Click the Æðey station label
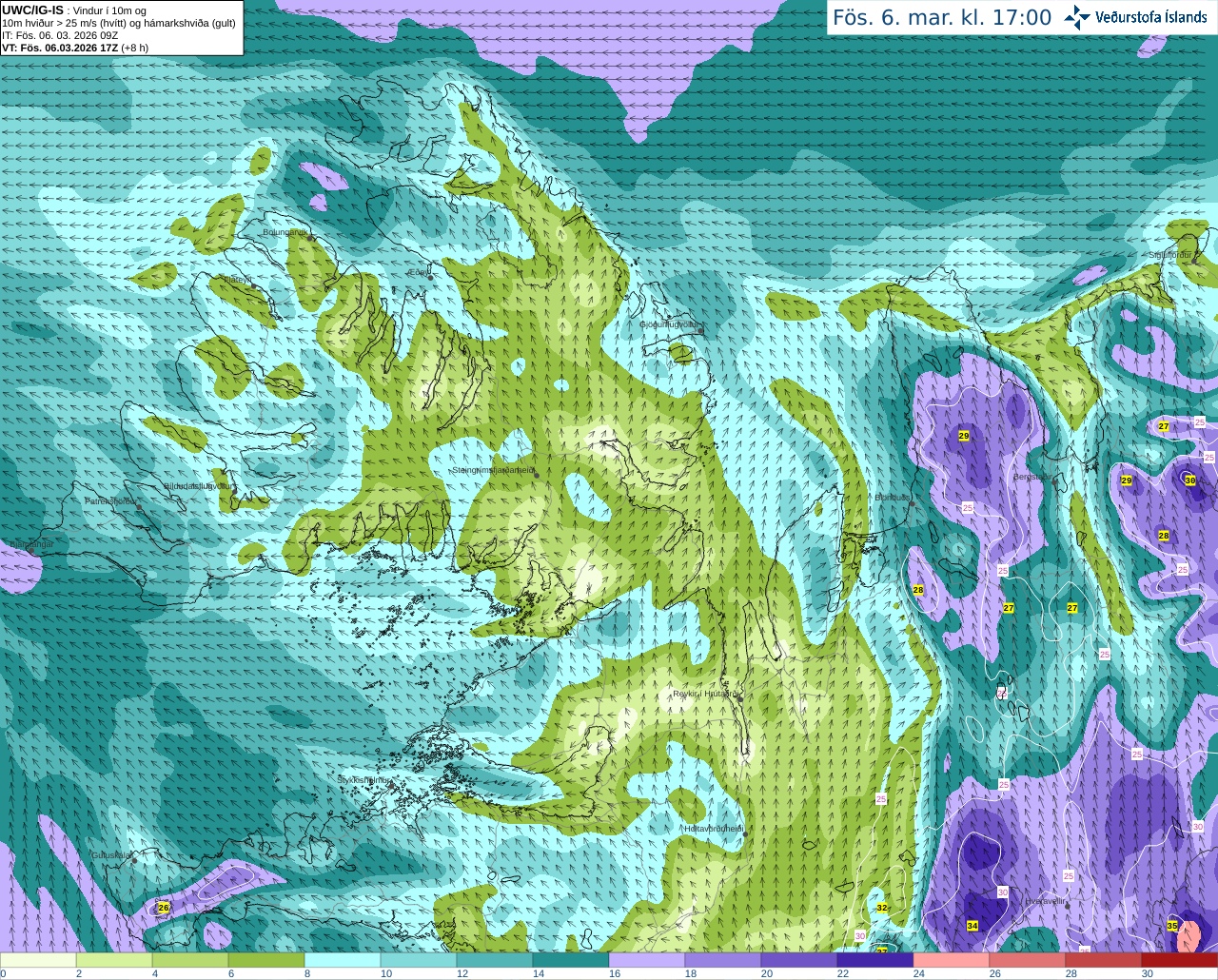 417,272
